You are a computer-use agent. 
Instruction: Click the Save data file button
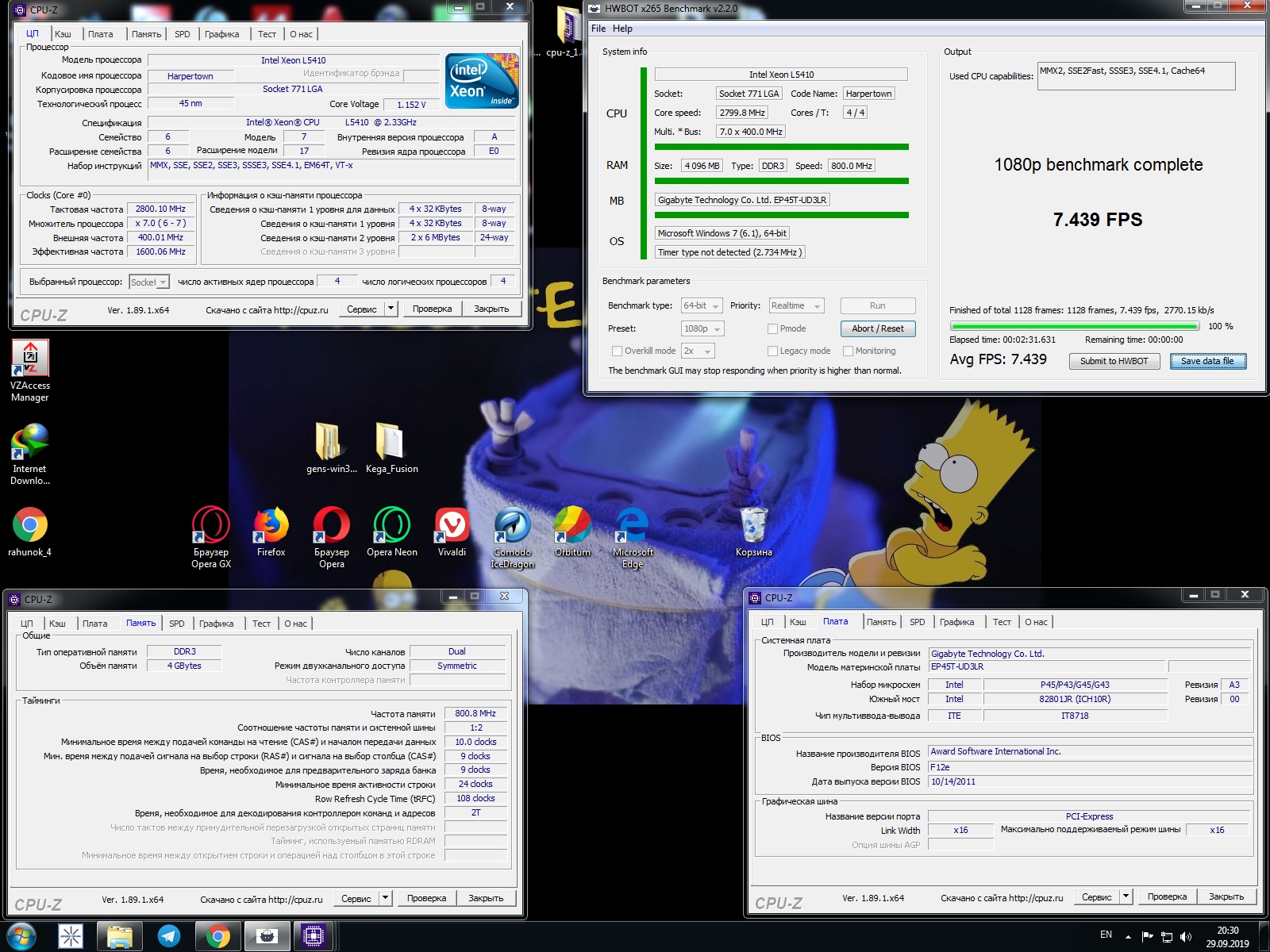point(1207,361)
